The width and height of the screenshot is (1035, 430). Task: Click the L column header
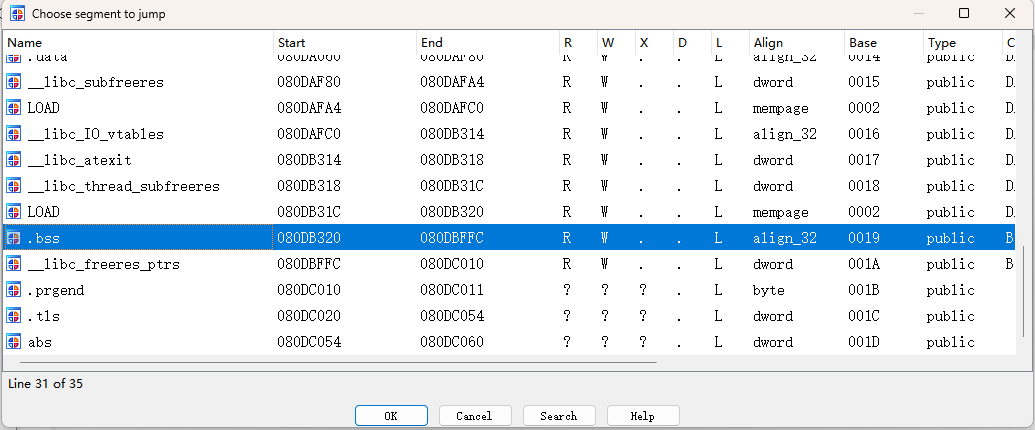[730, 43]
